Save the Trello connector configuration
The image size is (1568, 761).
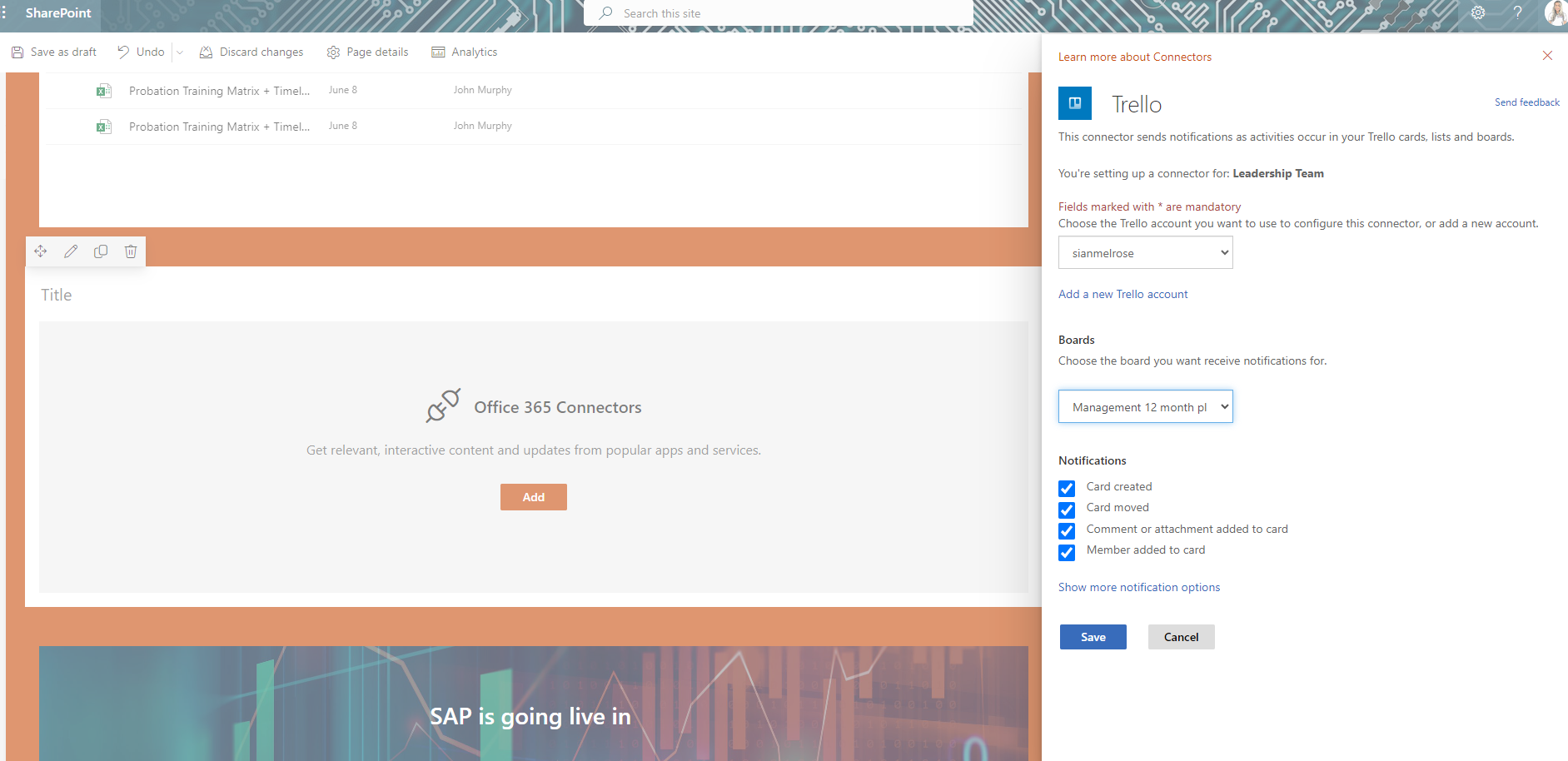1093,636
